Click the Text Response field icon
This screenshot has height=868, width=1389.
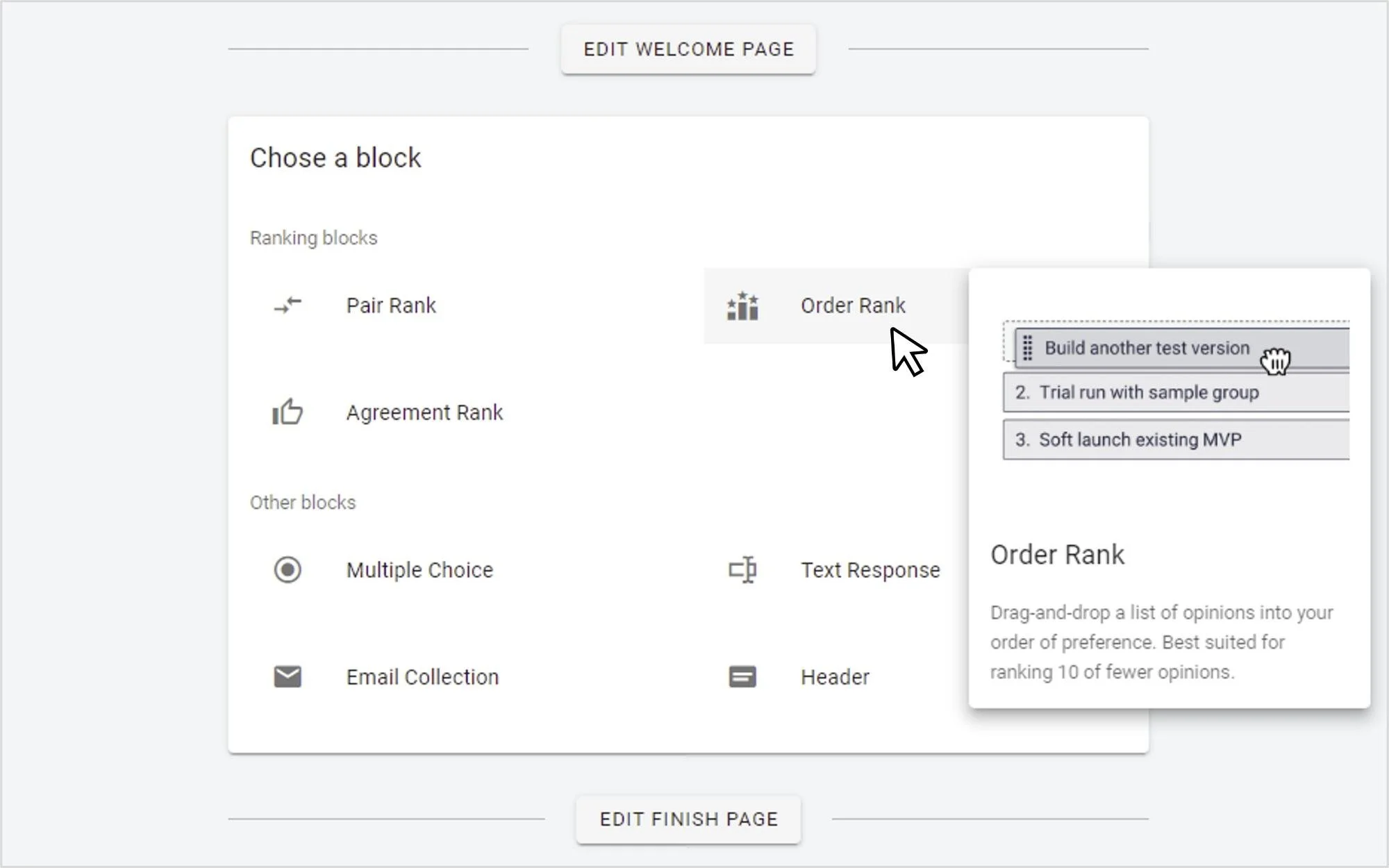tap(742, 569)
